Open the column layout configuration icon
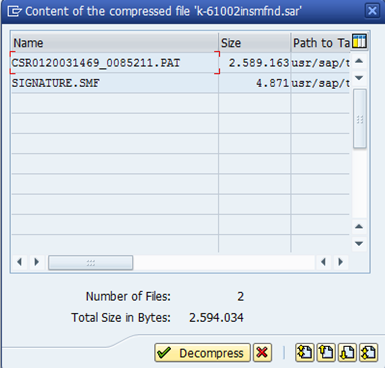 point(359,42)
